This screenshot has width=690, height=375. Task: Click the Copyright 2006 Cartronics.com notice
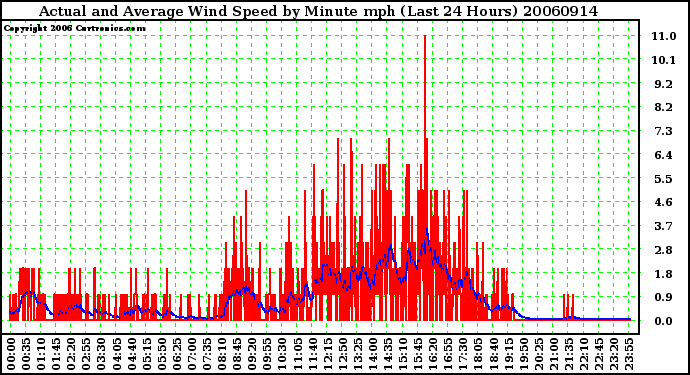point(75,28)
